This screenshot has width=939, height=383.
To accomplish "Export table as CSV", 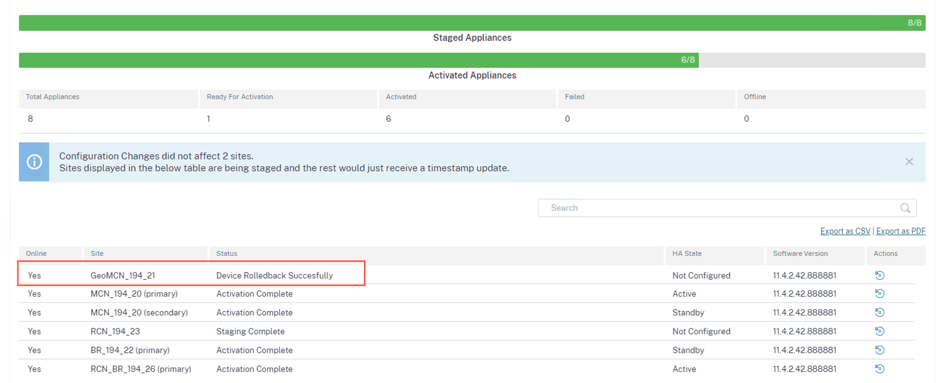I will point(845,231).
